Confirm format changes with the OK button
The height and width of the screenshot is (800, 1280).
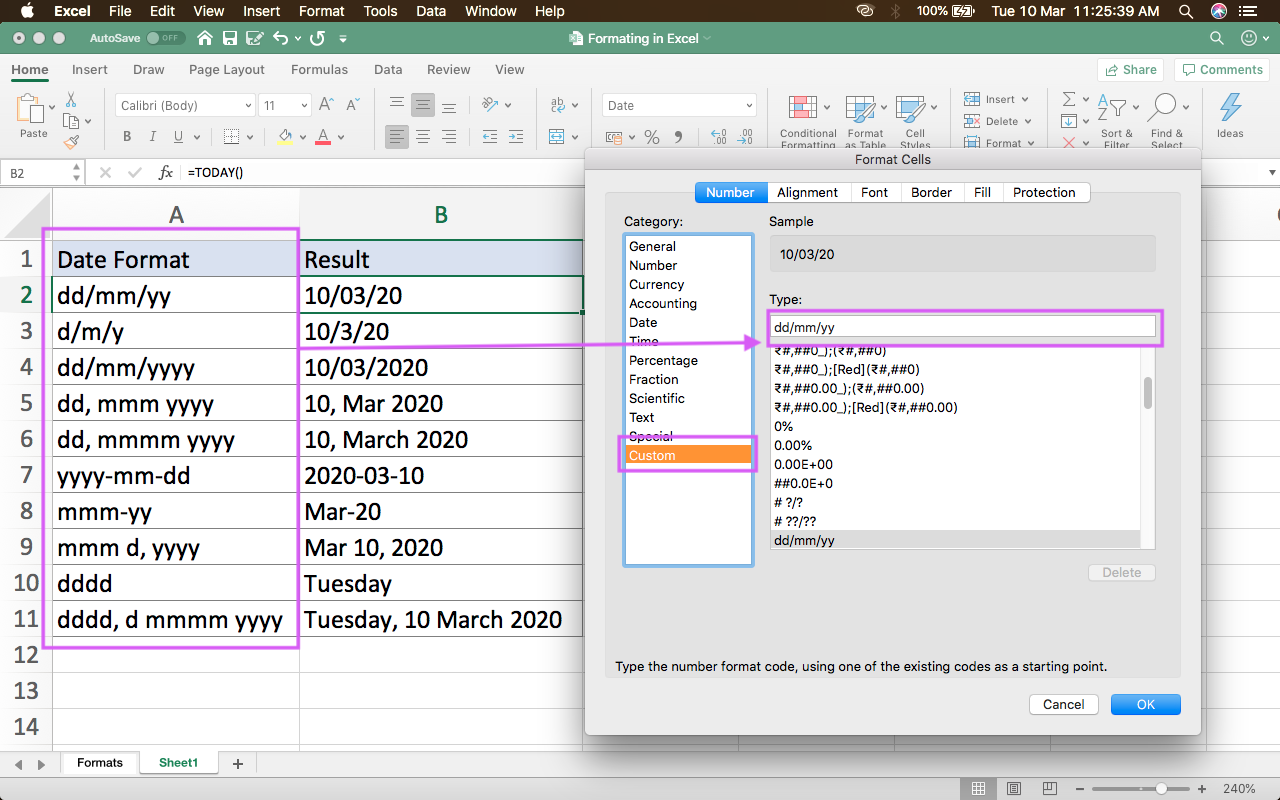click(x=1145, y=704)
